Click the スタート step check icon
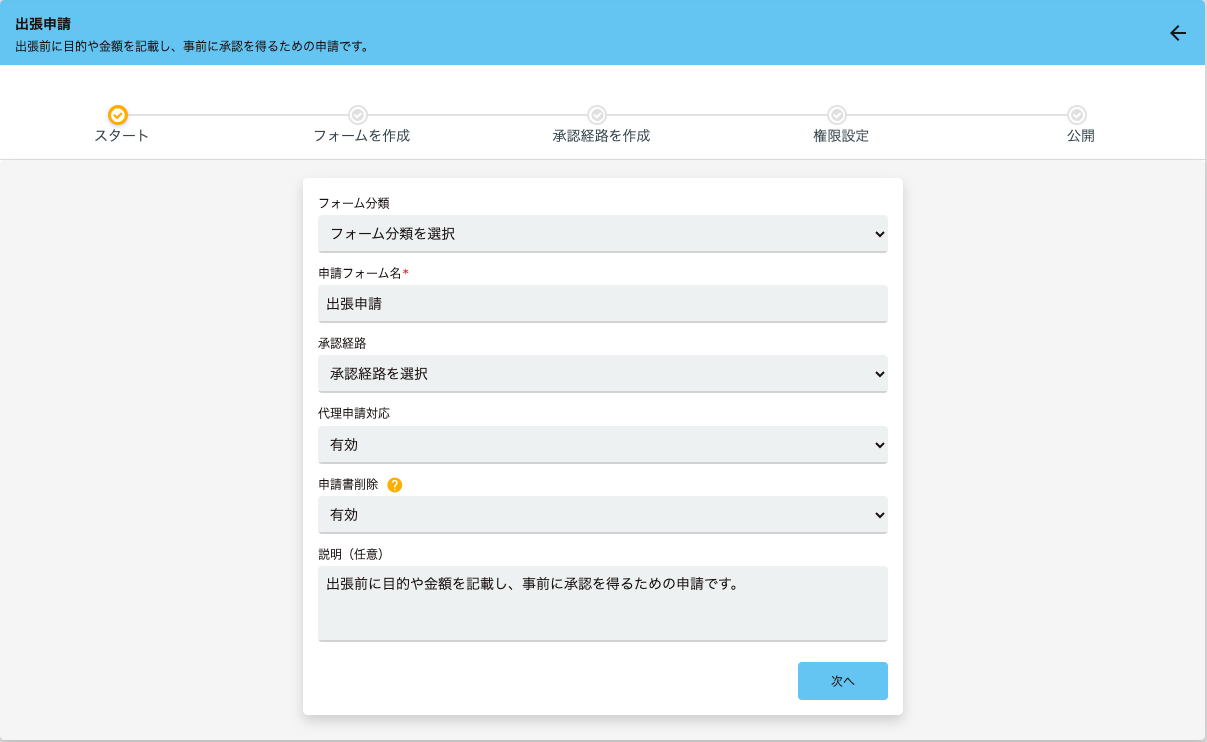 pyautogui.click(x=118, y=115)
